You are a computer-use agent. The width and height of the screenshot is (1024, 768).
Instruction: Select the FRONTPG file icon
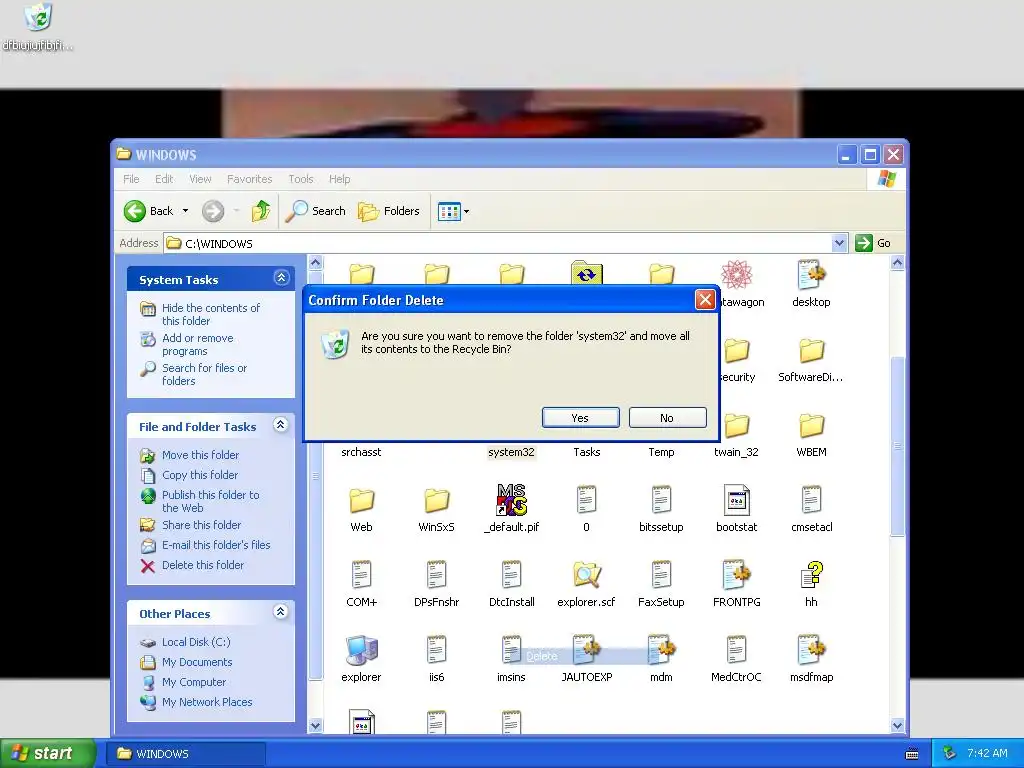coord(737,575)
